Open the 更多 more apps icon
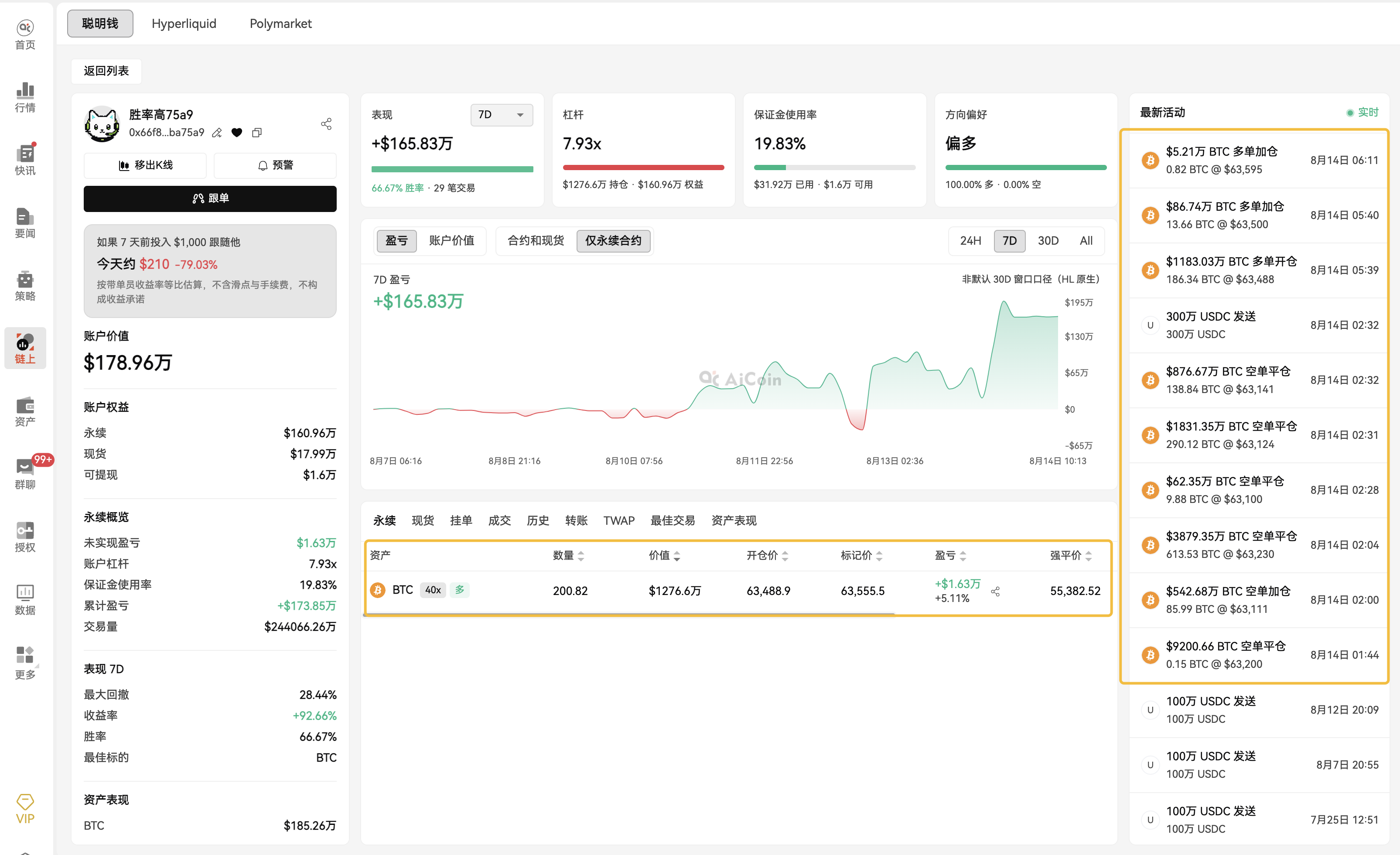The height and width of the screenshot is (855, 1400). click(x=25, y=662)
